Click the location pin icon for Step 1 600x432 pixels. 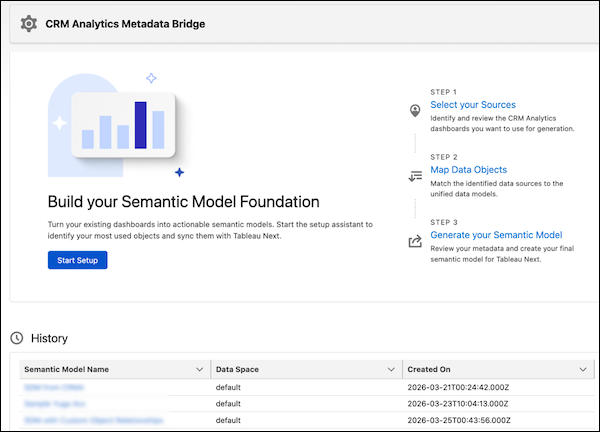[415, 111]
